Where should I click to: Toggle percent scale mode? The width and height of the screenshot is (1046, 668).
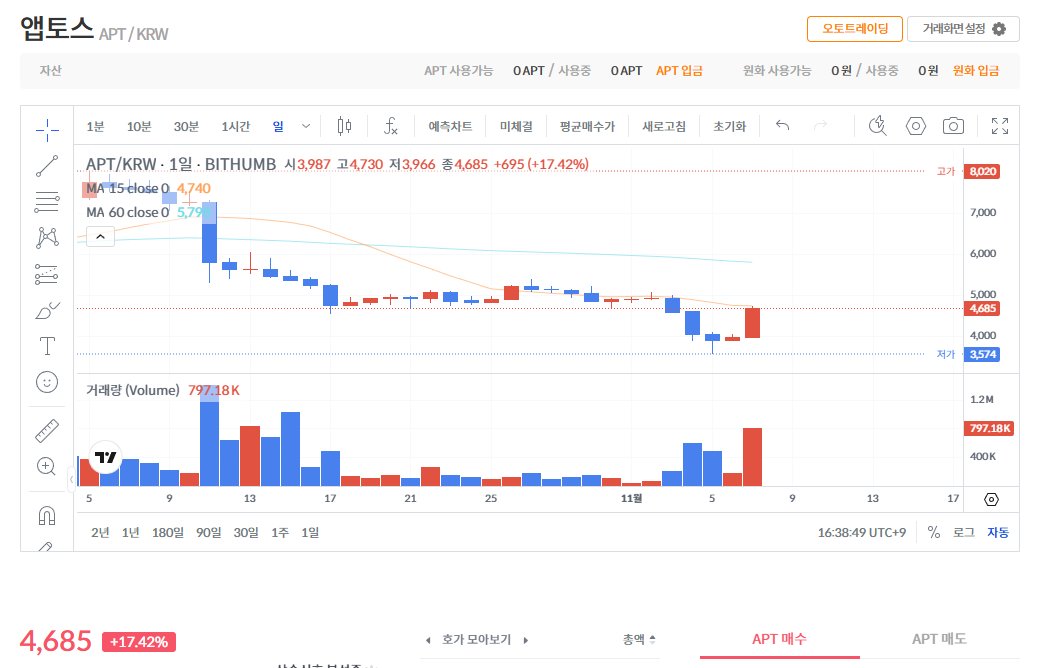[934, 533]
